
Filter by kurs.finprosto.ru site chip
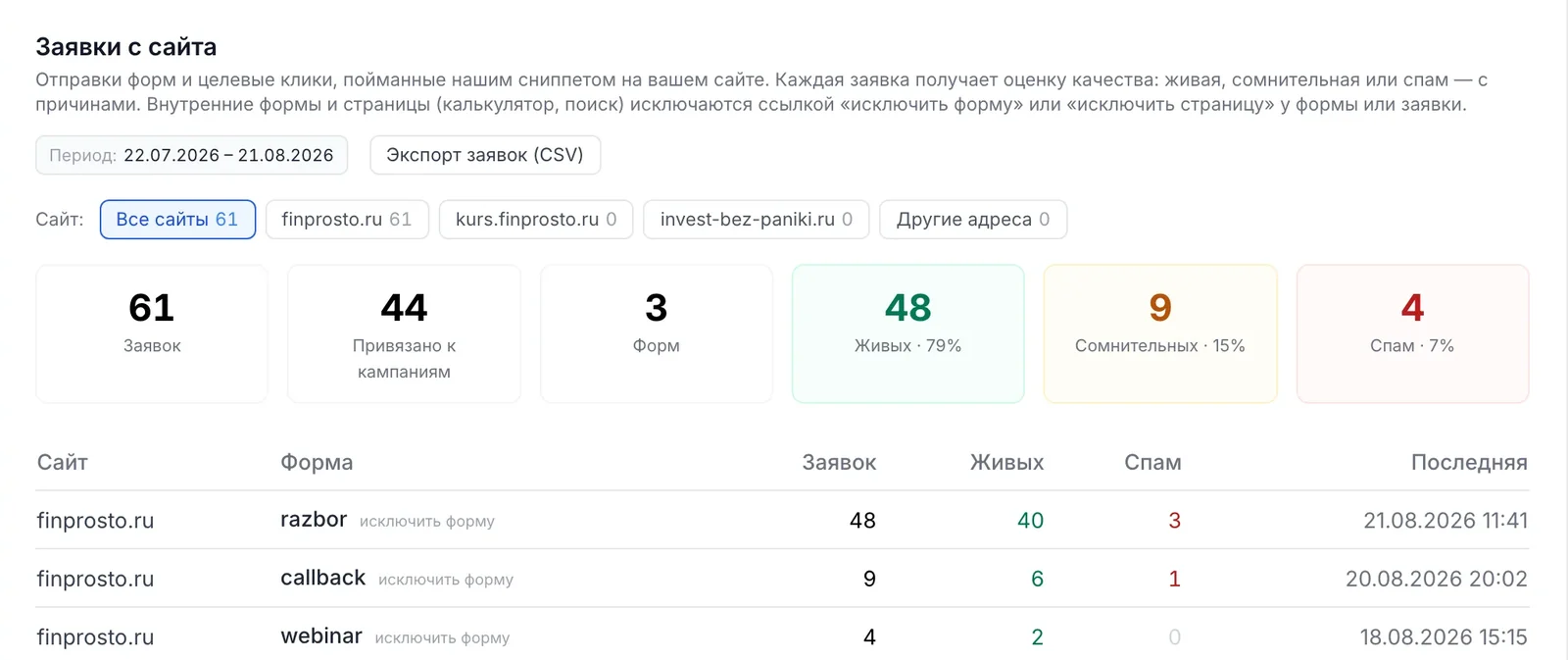click(x=536, y=220)
